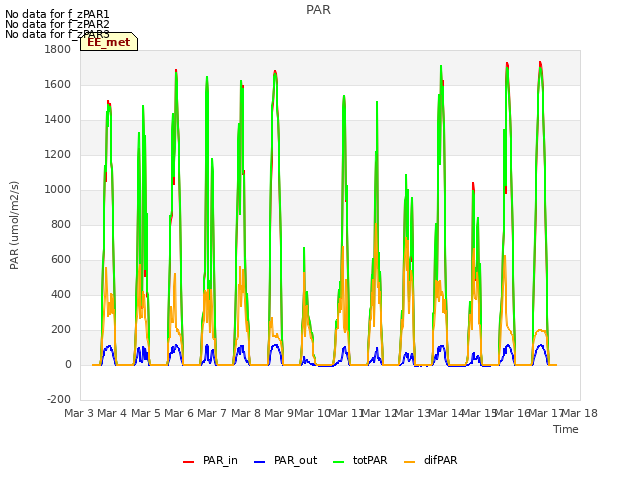
Task: Click the PAR_in red legend swatch
Action: click(x=188, y=462)
